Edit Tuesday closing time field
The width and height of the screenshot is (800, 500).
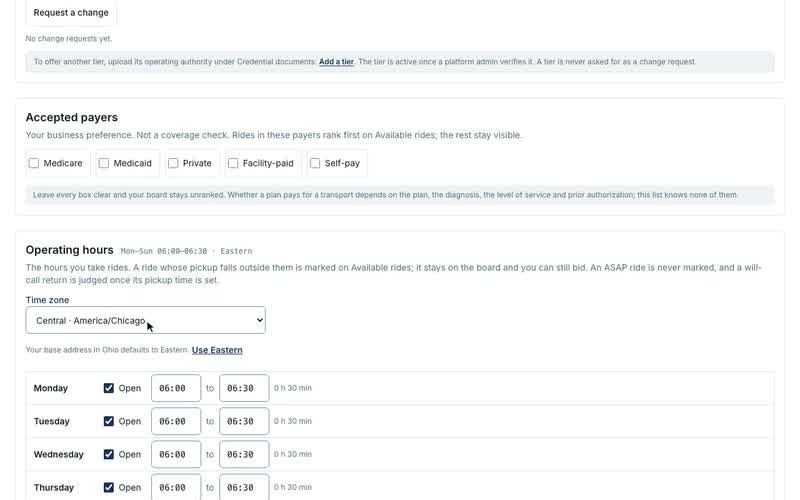pos(244,421)
